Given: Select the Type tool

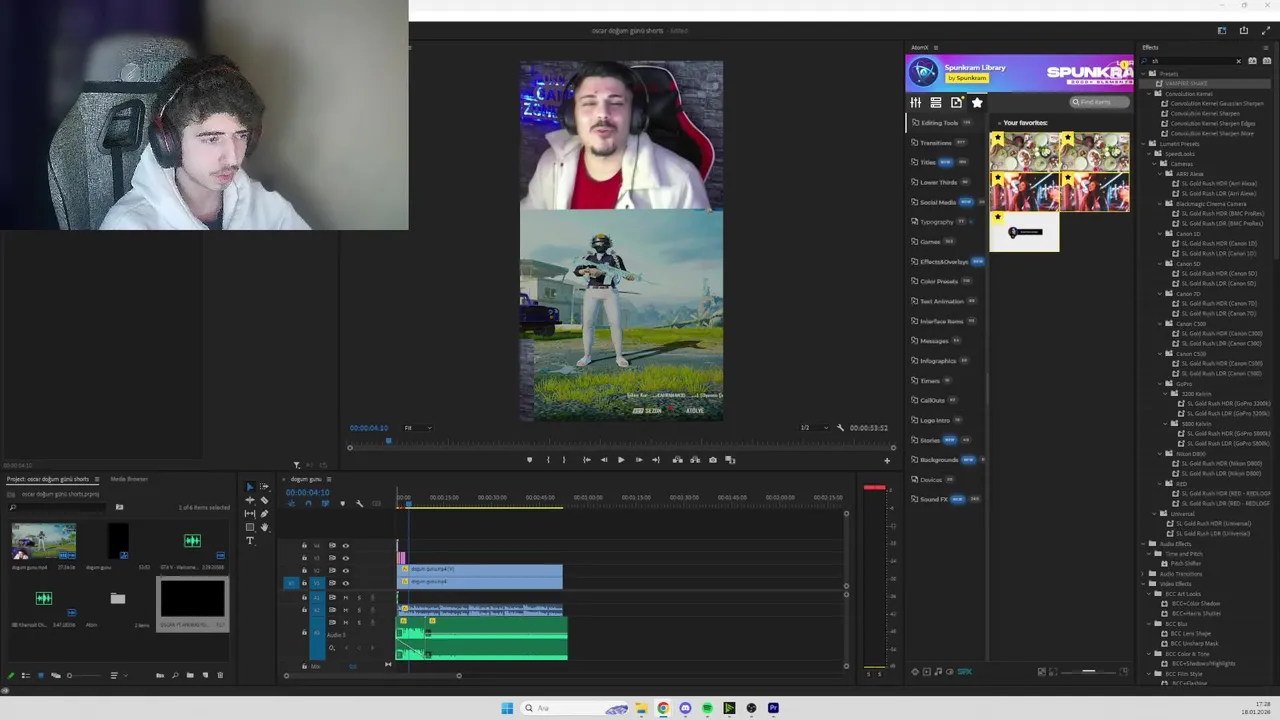Looking at the screenshot, I should (x=250, y=541).
